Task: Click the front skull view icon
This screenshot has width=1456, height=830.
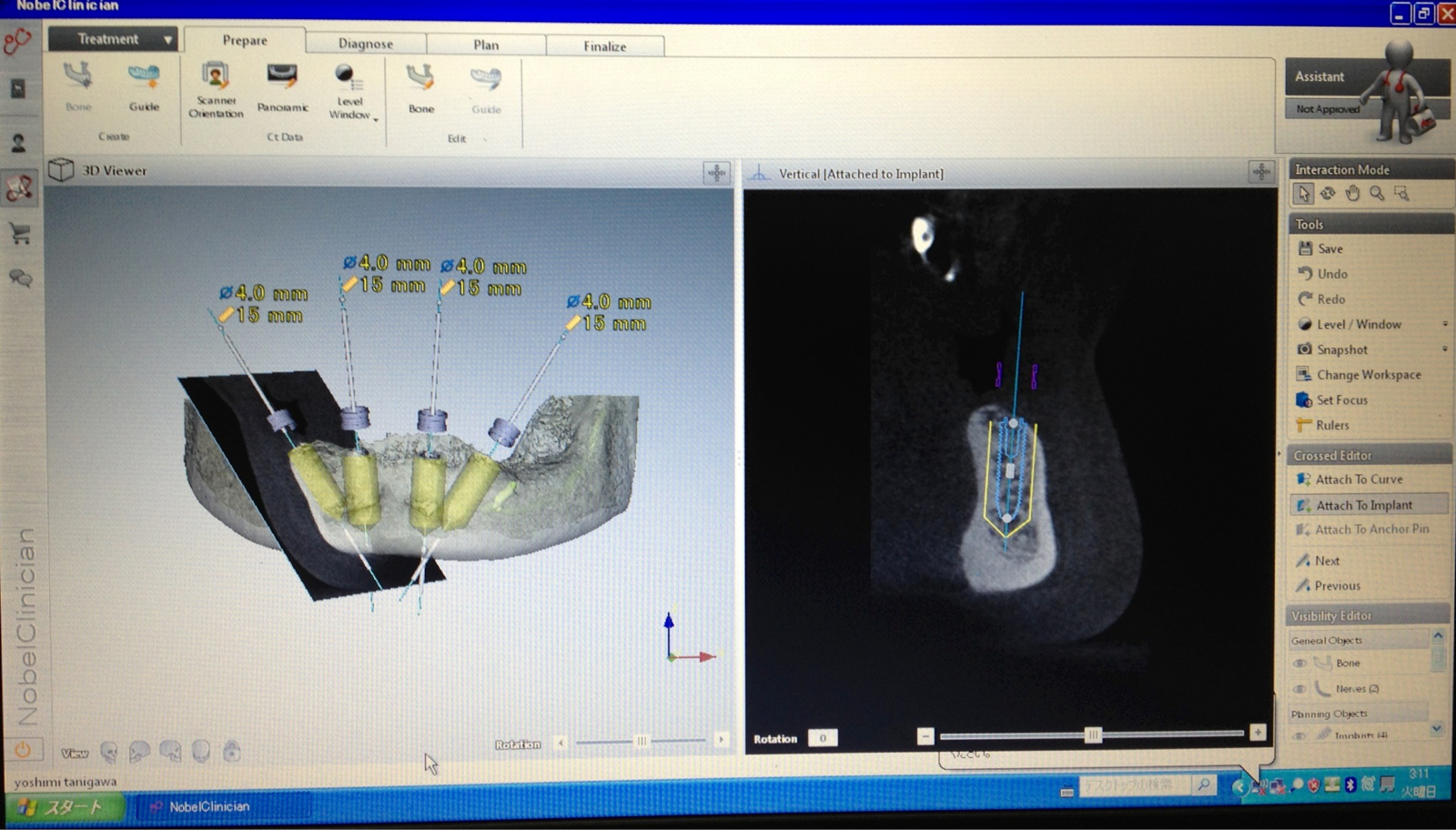Action: coord(108,752)
